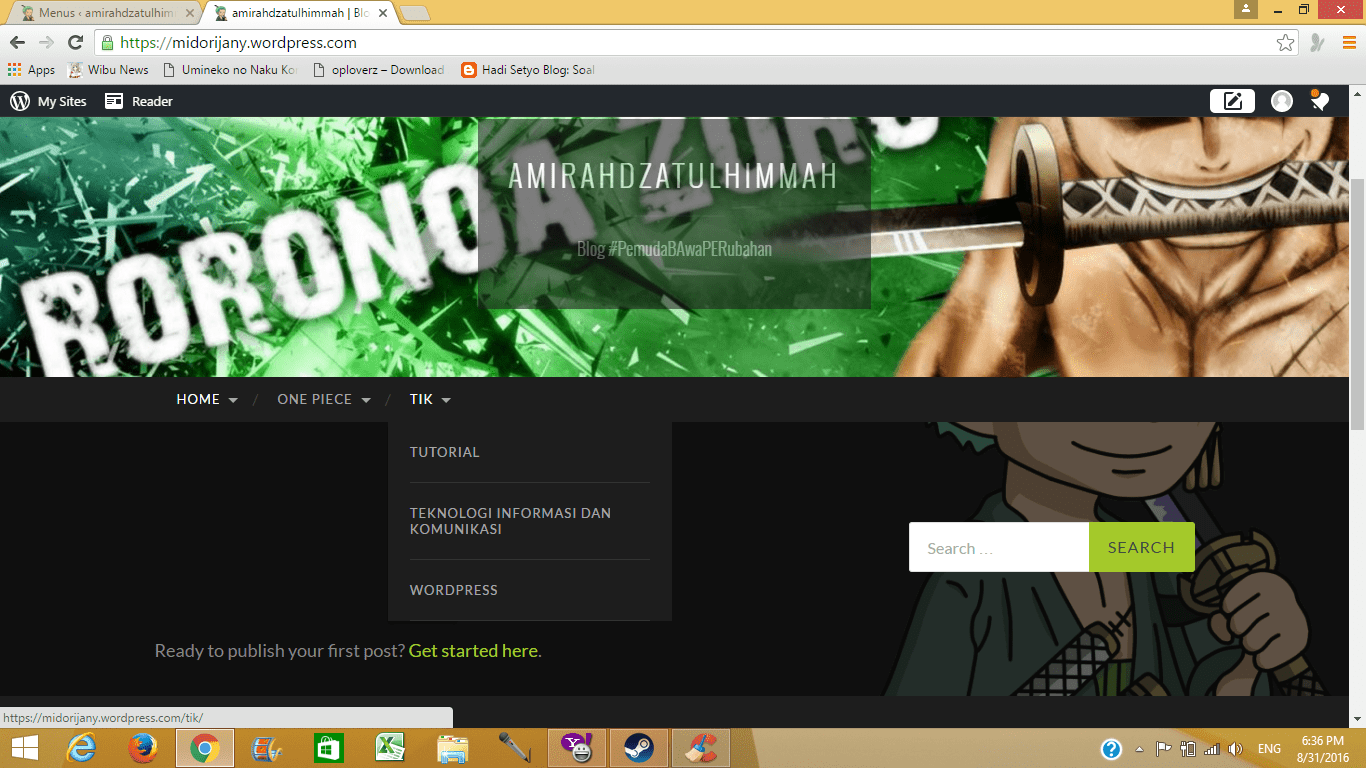Open Yahoo Messenger from the taskbar
This screenshot has width=1366, height=768.
click(577, 748)
